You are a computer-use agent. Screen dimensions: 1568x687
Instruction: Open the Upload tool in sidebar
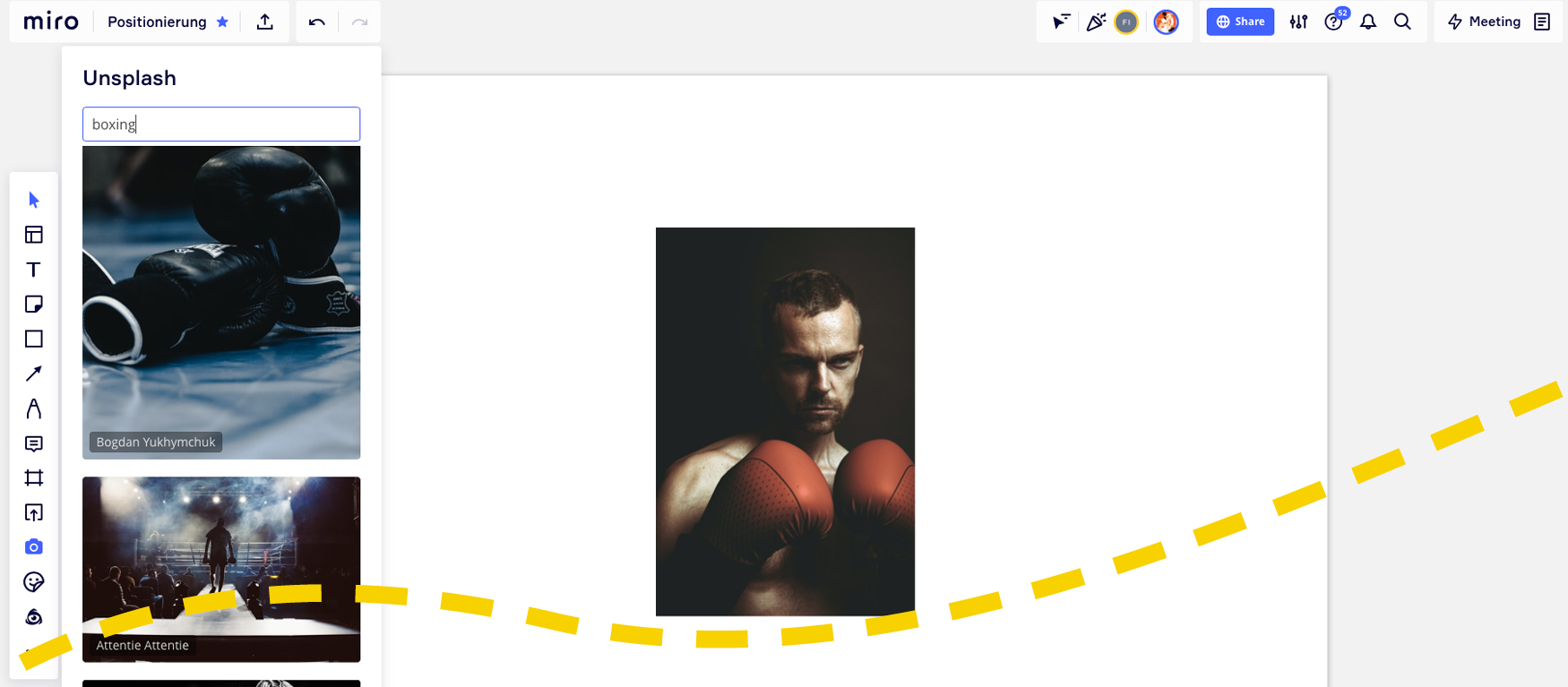tap(34, 512)
